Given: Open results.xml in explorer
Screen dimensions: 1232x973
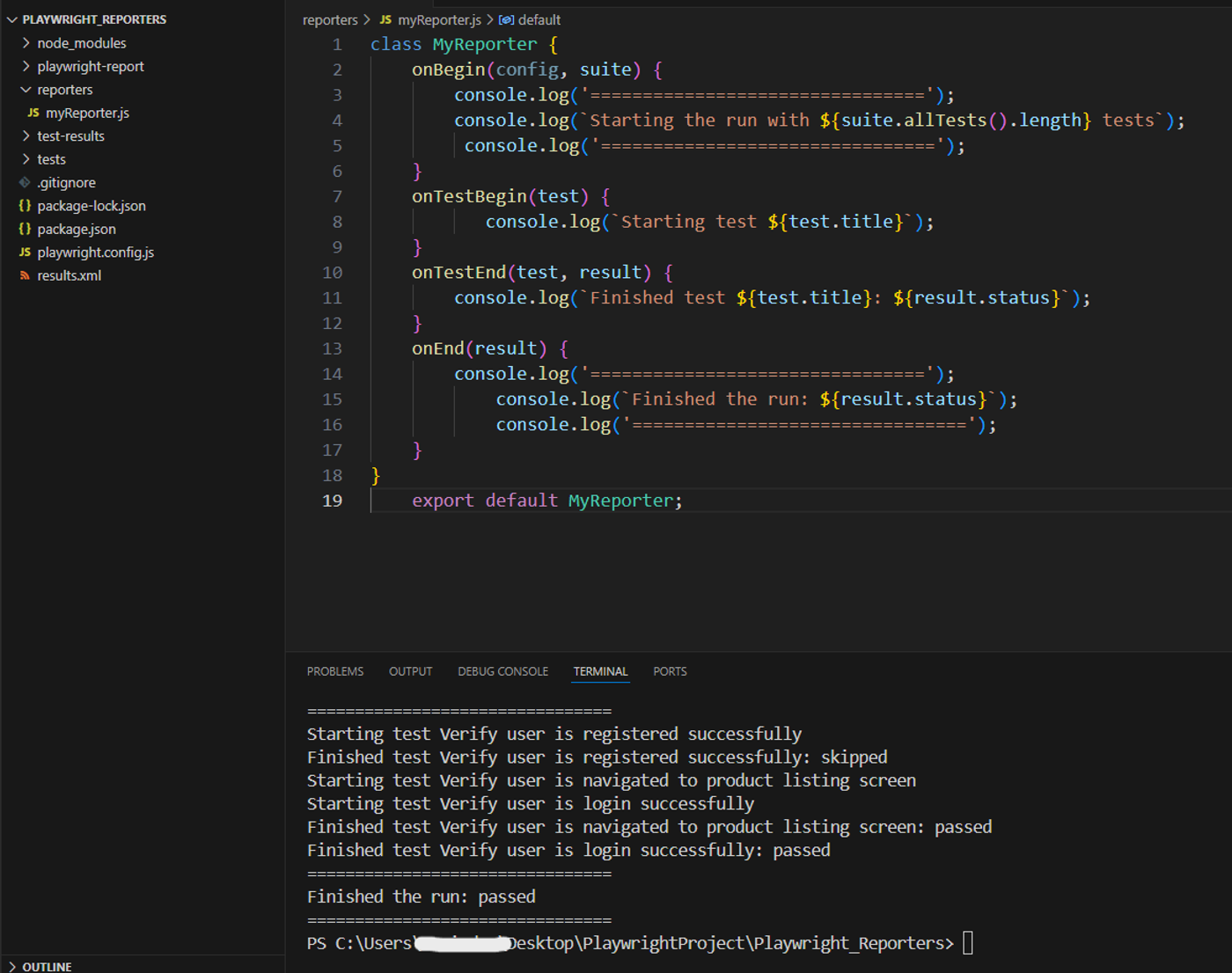Looking at the screenshot, I should (70, 275).
